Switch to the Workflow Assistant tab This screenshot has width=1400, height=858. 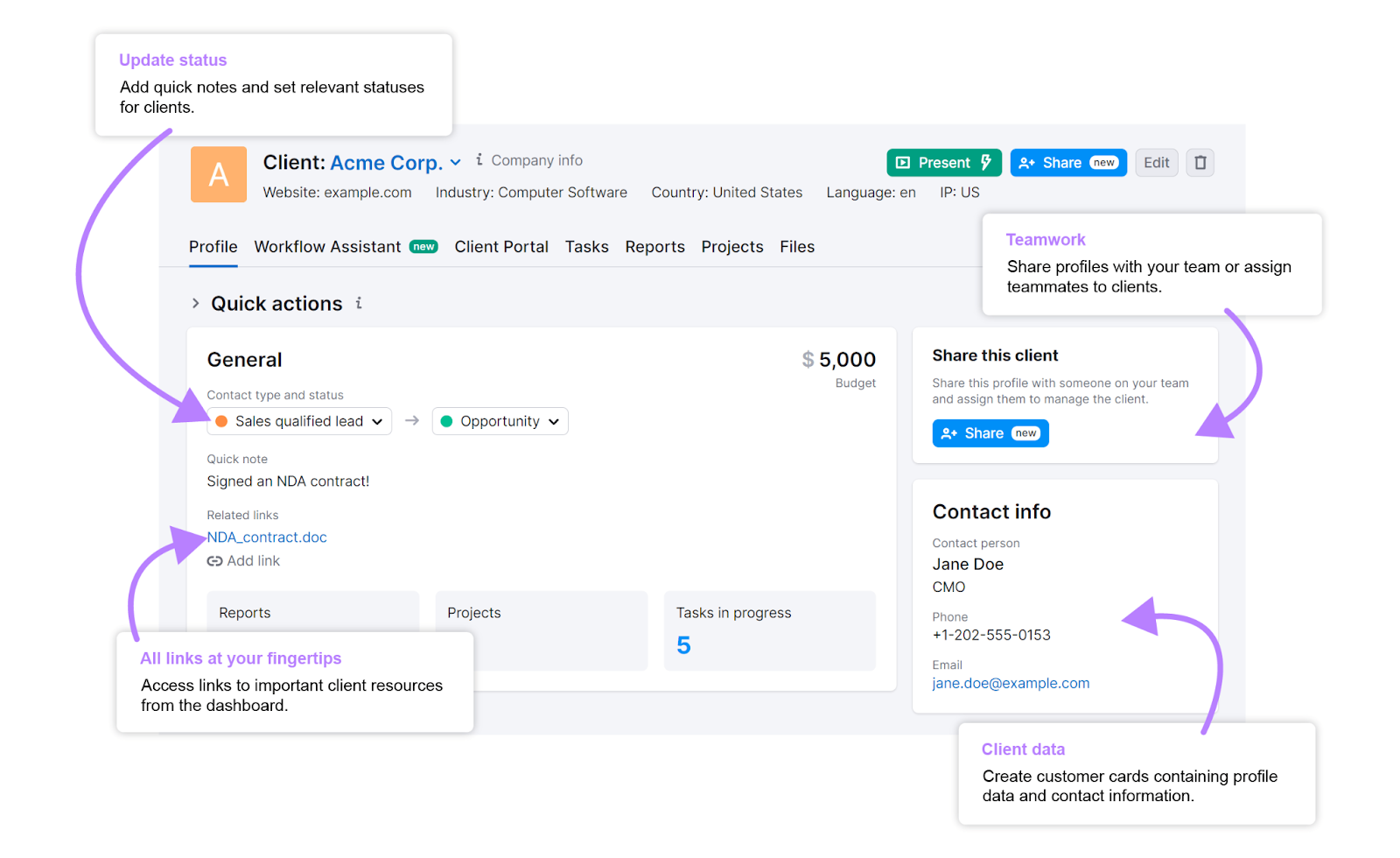coord(327,246)
